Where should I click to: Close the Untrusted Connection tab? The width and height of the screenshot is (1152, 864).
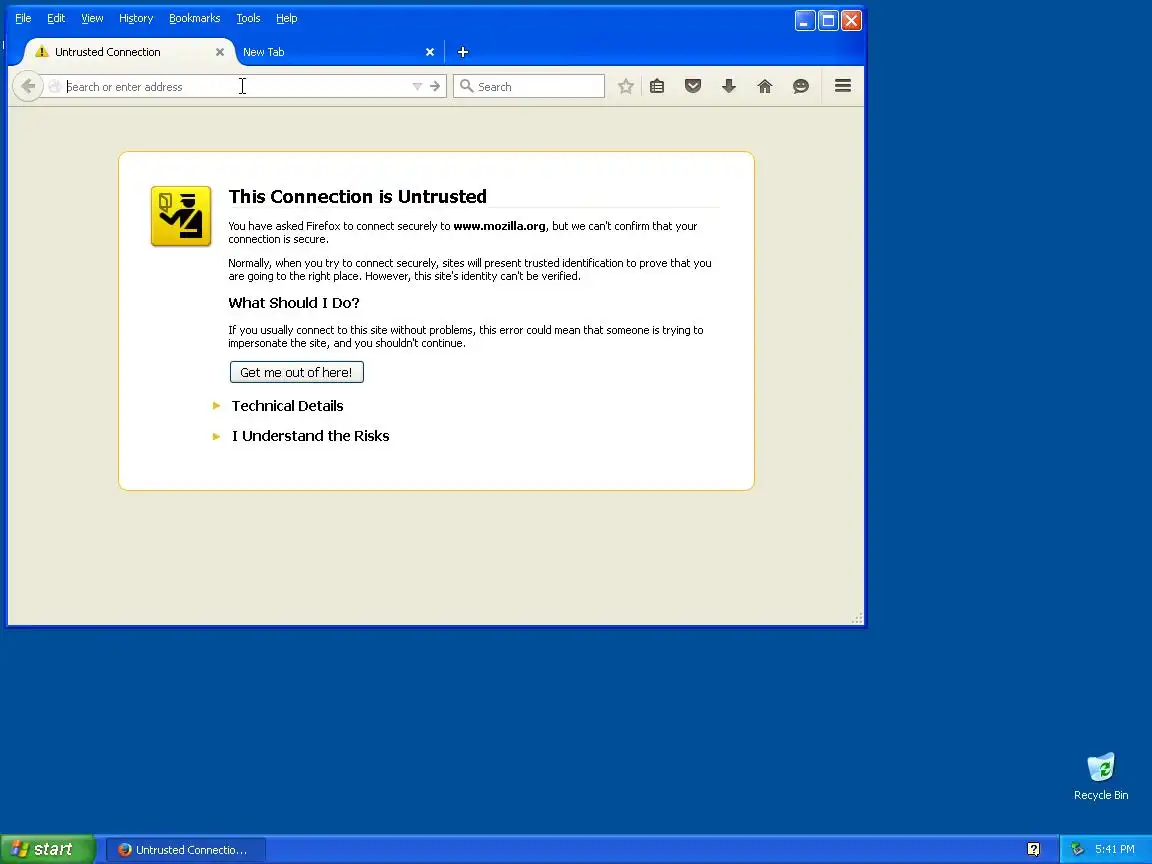coord(220,52)
